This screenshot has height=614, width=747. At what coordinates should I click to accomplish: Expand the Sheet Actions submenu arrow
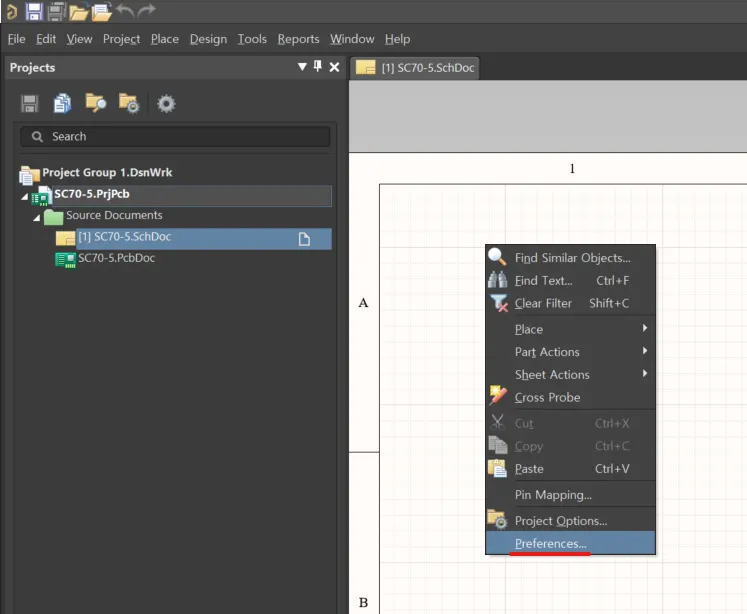[645, 373]
